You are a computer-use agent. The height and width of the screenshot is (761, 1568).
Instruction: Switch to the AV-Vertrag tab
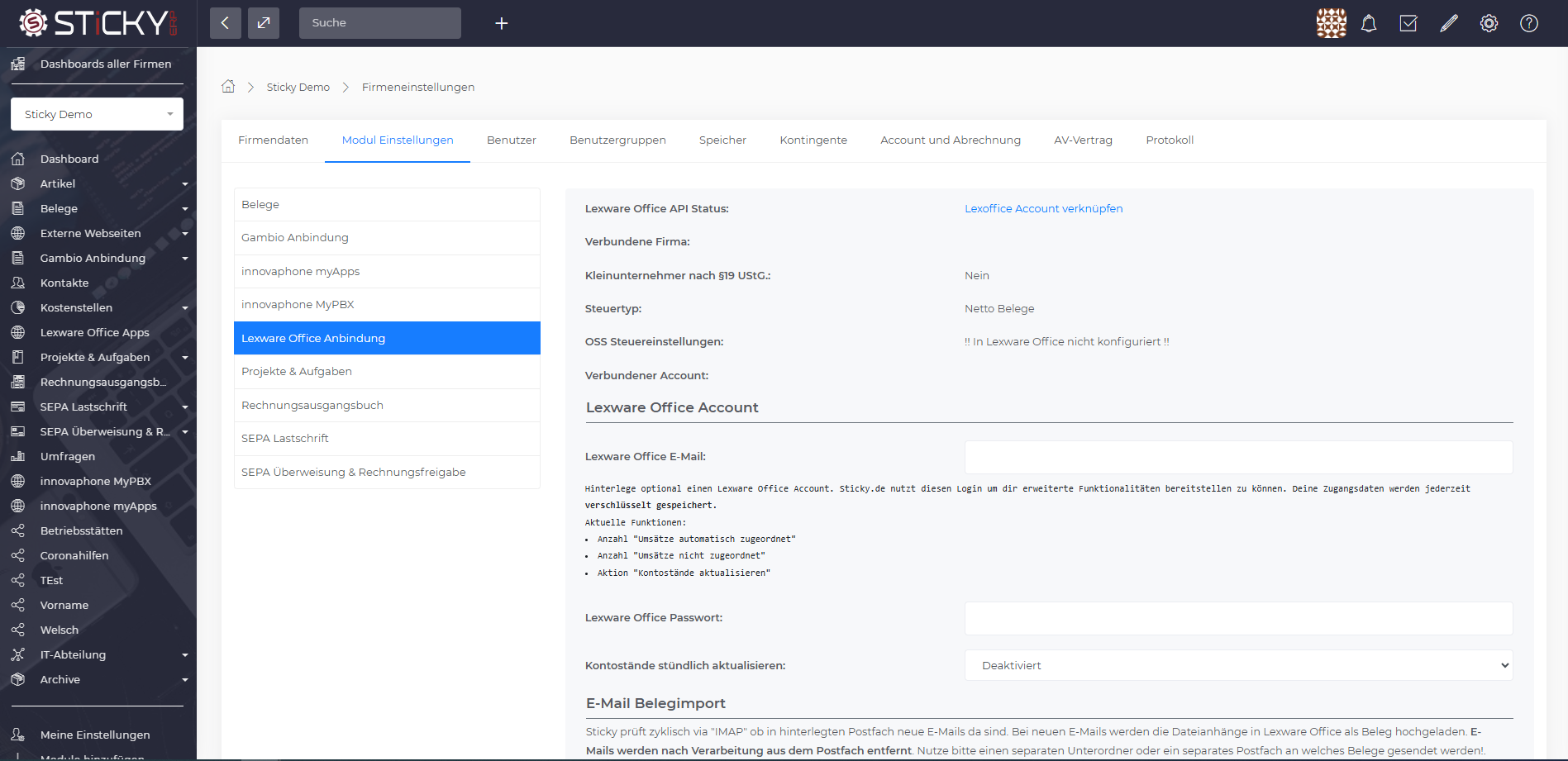tap(1083, 140)
